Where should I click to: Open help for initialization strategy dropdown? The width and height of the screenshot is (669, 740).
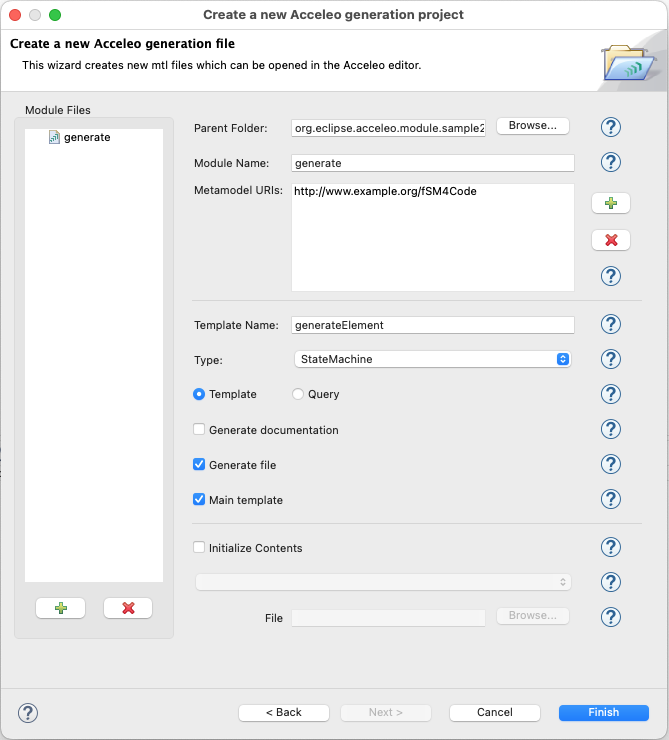tap(610, 582)
